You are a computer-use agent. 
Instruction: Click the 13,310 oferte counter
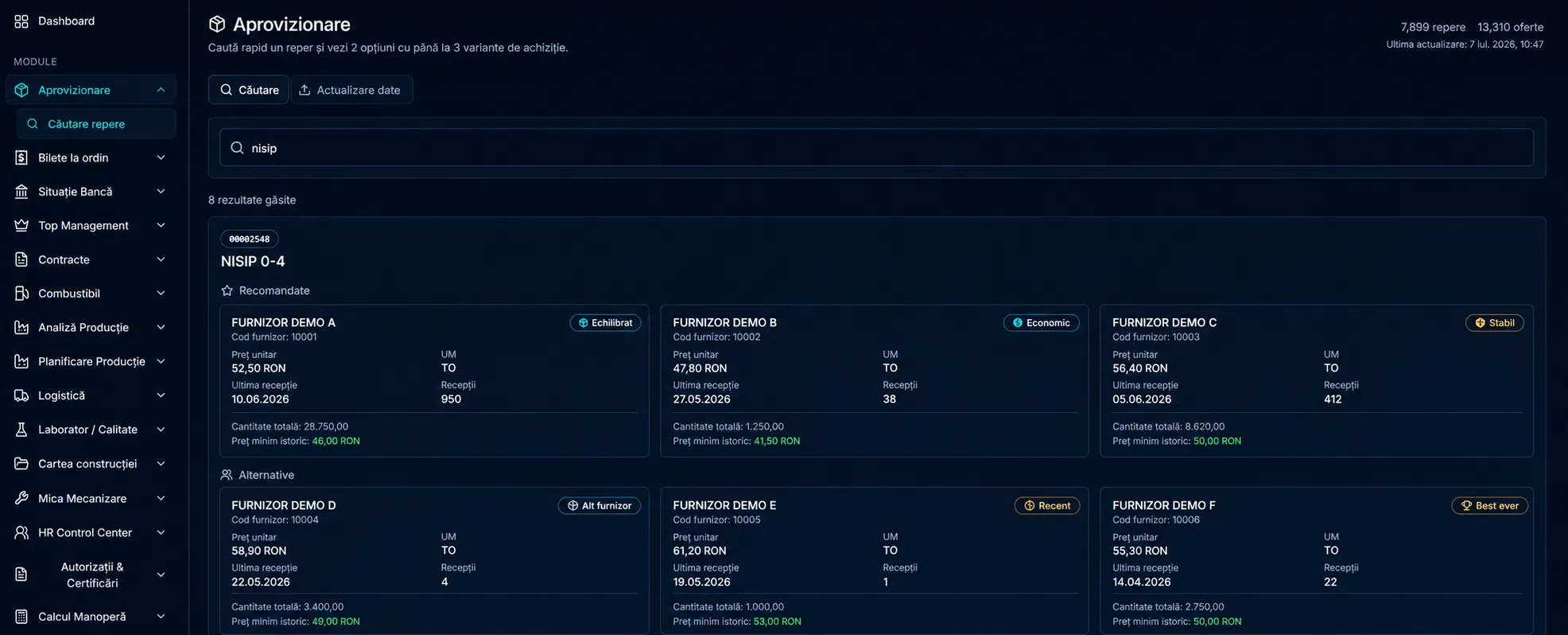pos(1510,27)
